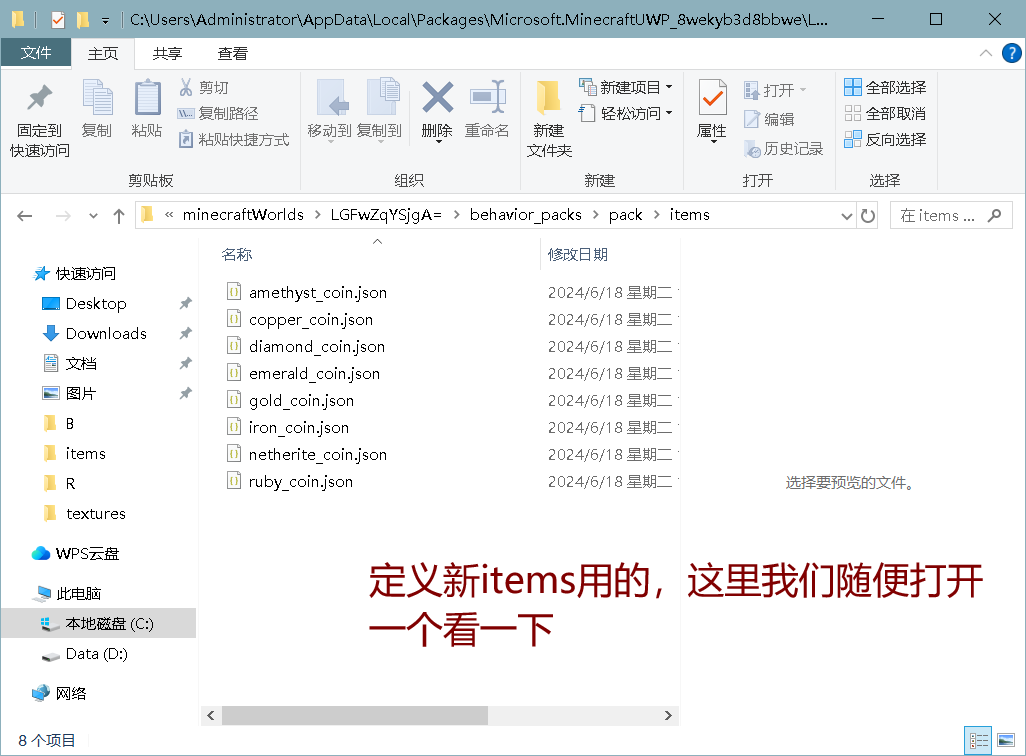The height and width of the screenshot is (756, 1026).
Task: Open the recent locations dropdown arrow
Action: (93, 216)
